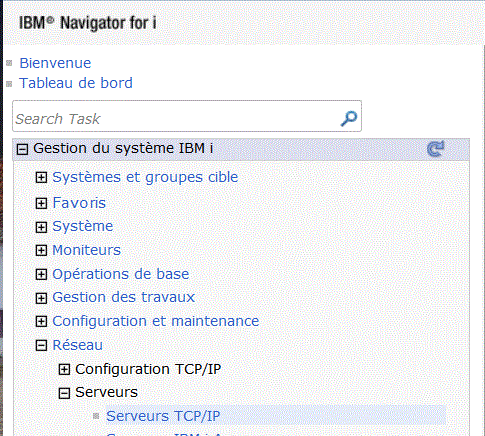Image resolution: width=485 pixels, height=436 pixels.
Task: Select the Serveurs TCP/IP item
Action: point(163,416)
